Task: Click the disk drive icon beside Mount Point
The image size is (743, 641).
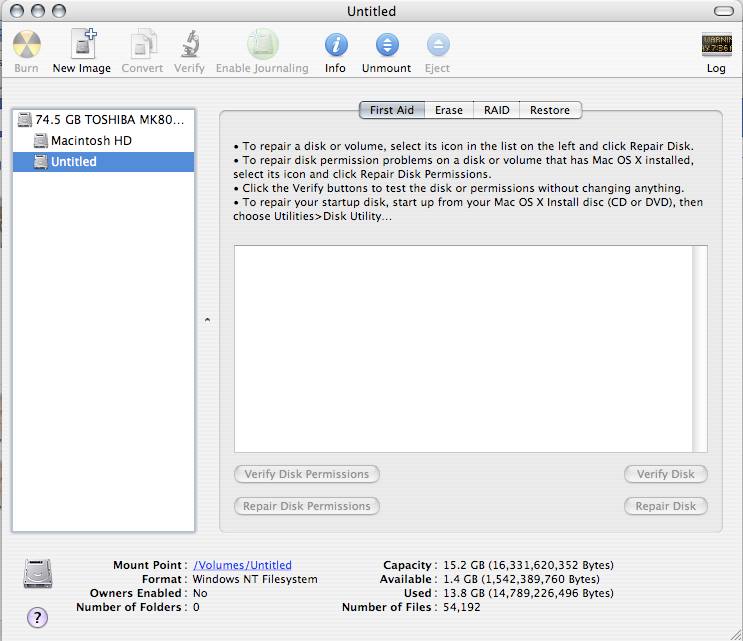Action: tap(38, 573)
